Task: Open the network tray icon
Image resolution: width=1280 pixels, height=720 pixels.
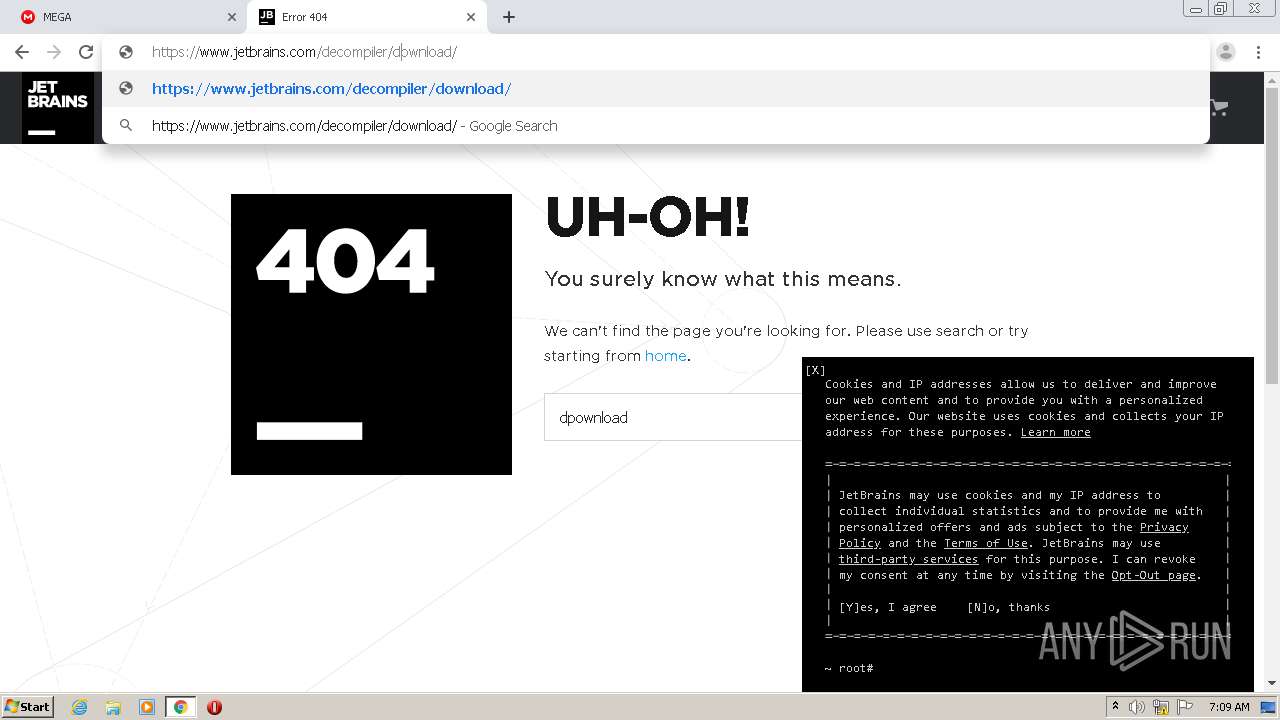Action: [x=1161, y=707]
